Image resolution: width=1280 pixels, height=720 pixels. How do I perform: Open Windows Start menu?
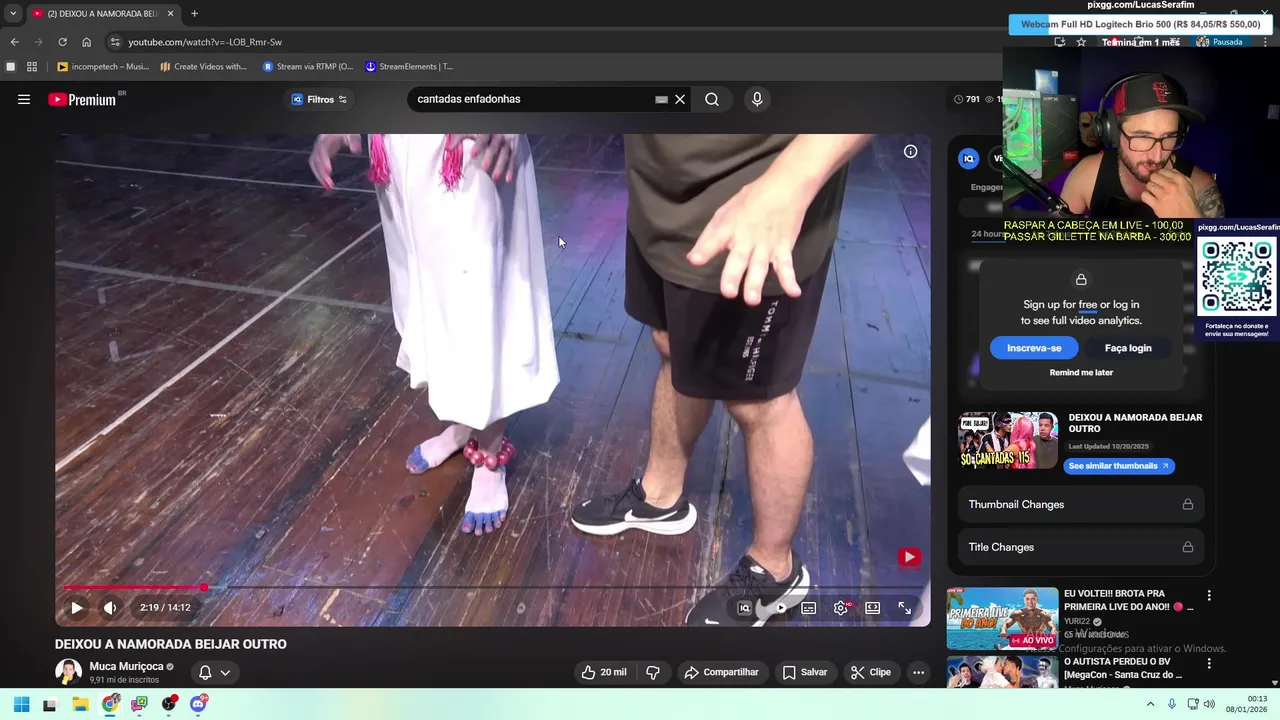[21, 704]
